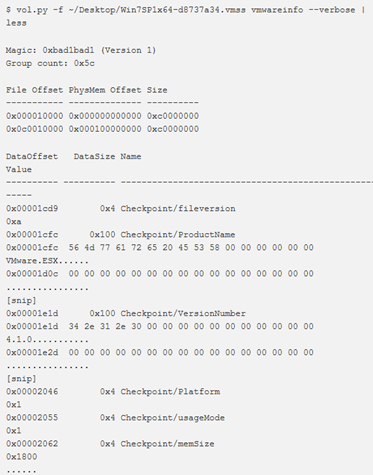The image size is (373, 475).
Task: Click the Size column header
Action: (x=157, y=90)
